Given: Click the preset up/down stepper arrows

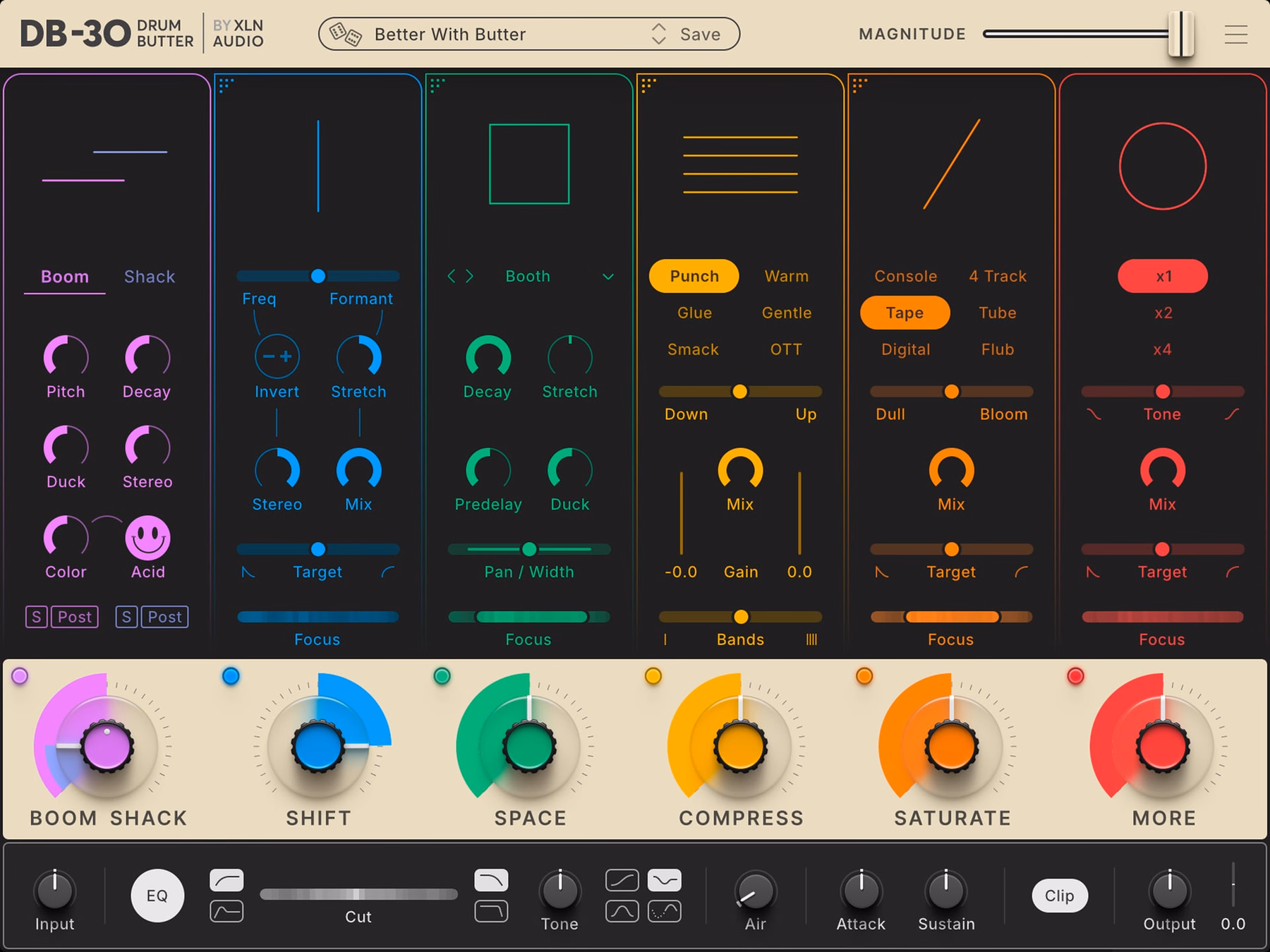Looking at the screenshot, I should [x=658, y=34].
